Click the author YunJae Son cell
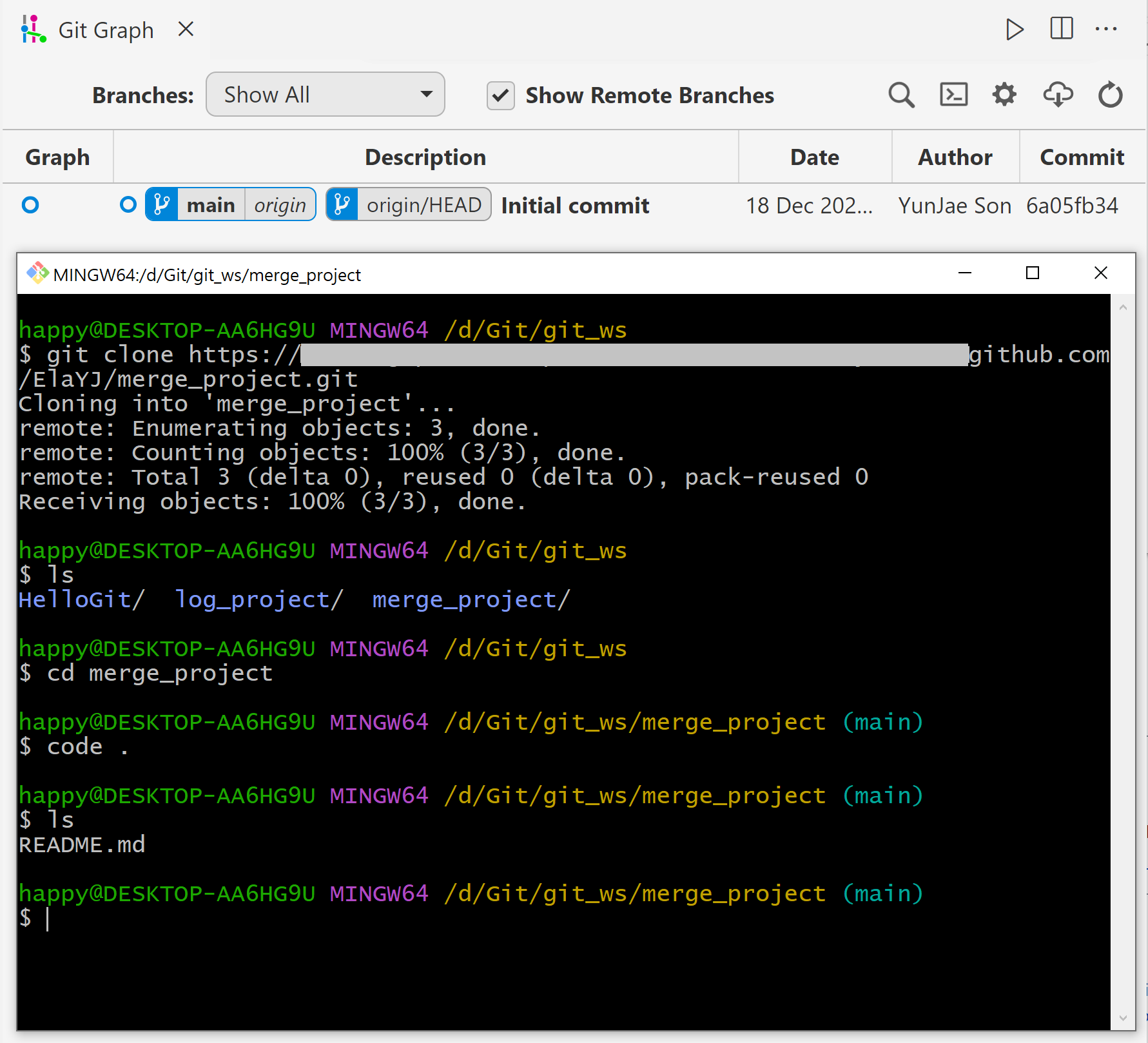This screenshot has height=1043, width=1148. (x=955, y=206)
